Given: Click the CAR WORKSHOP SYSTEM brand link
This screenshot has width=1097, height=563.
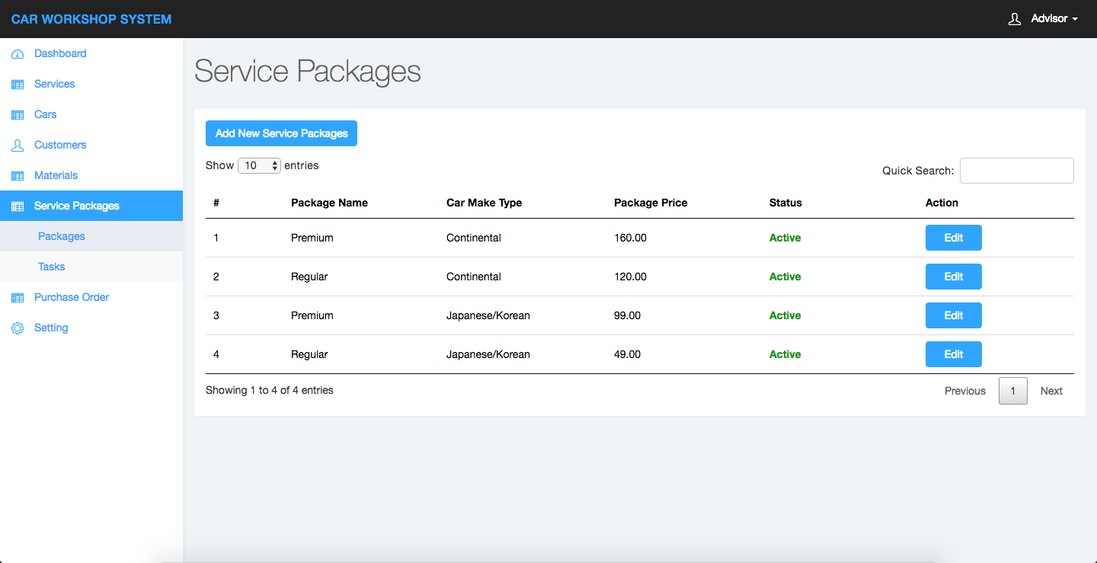Looking at the screenshot, I should (91, 19).
